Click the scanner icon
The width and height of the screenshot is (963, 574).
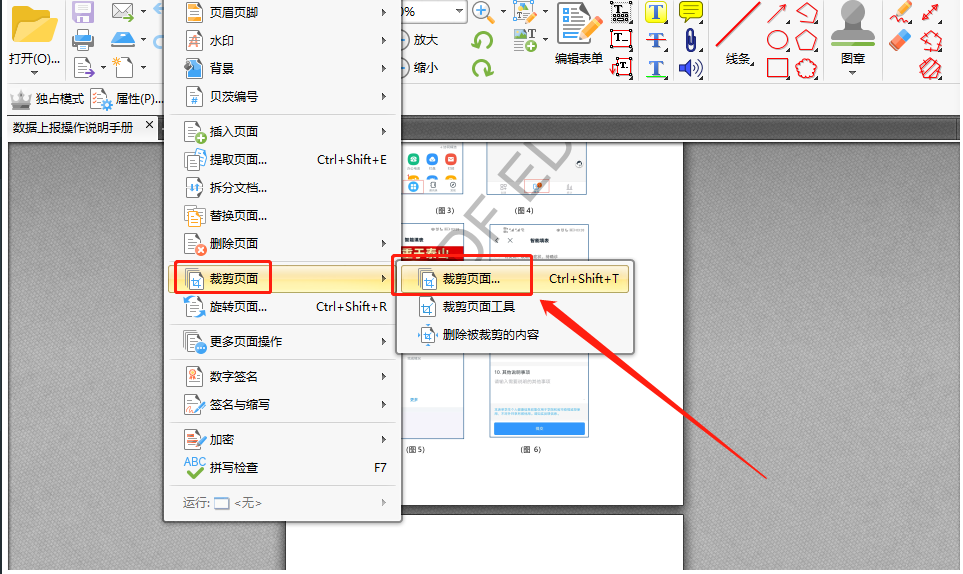tap(123, 39)
